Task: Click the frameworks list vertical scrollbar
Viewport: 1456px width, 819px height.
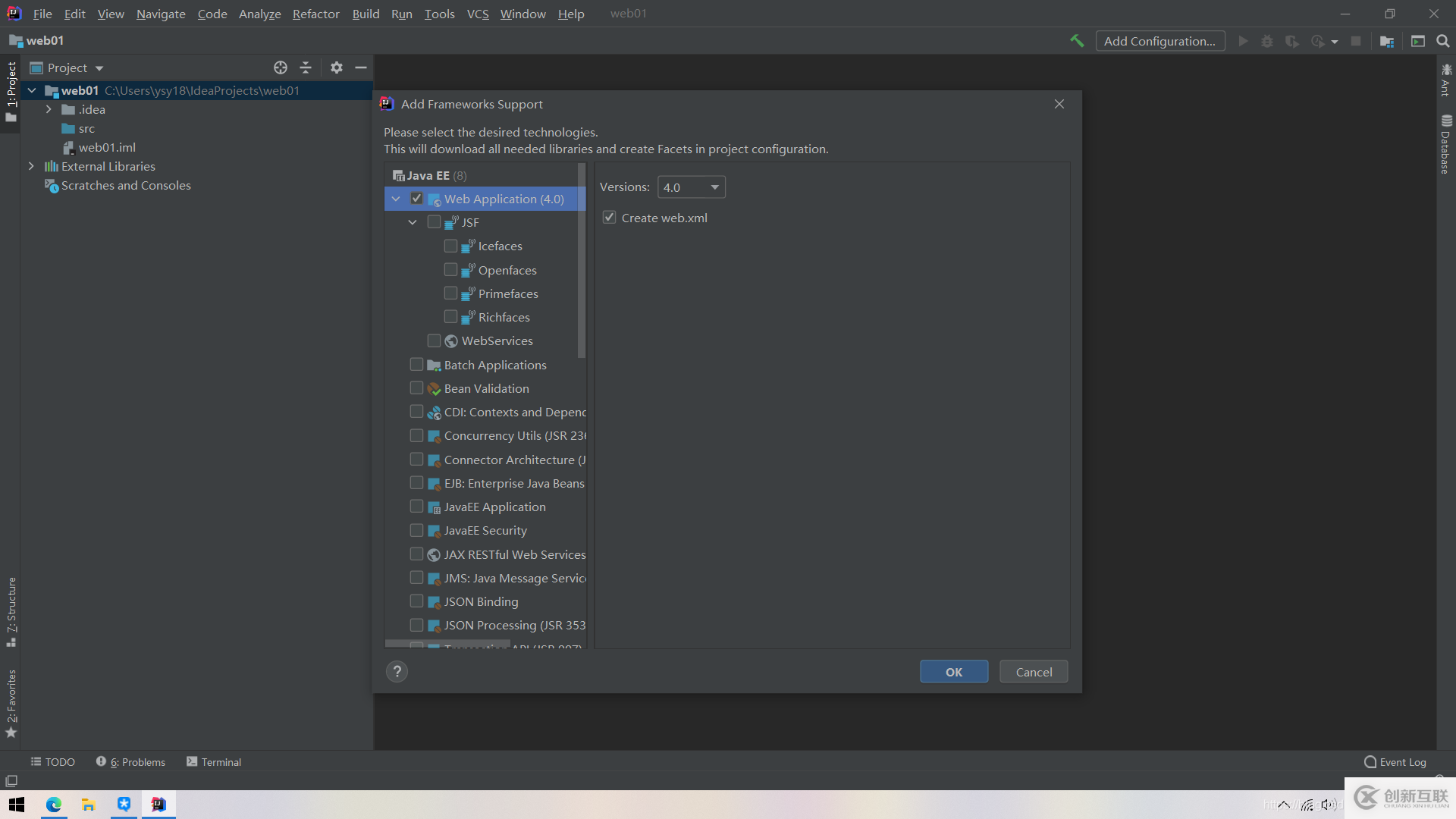Action: [582, 260]
